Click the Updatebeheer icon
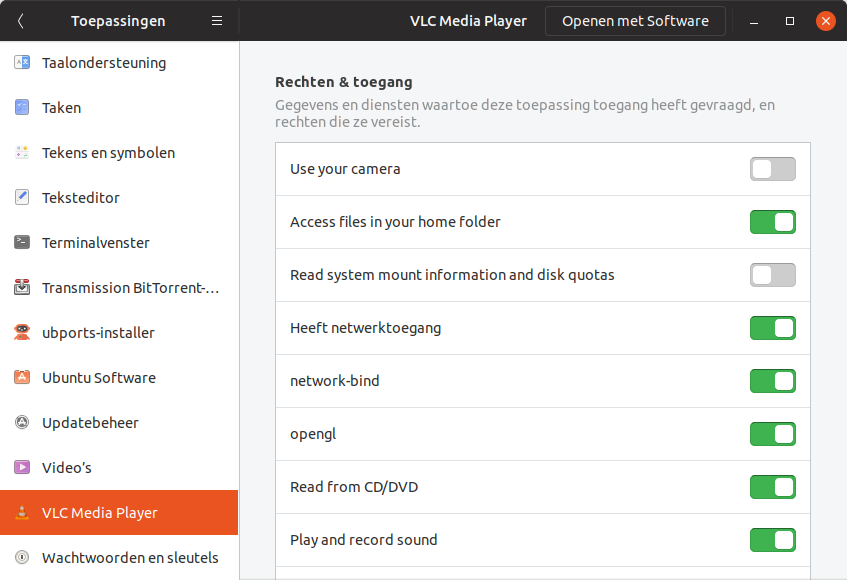This screenshot has width=847, height=580. [x=22, y=423]
